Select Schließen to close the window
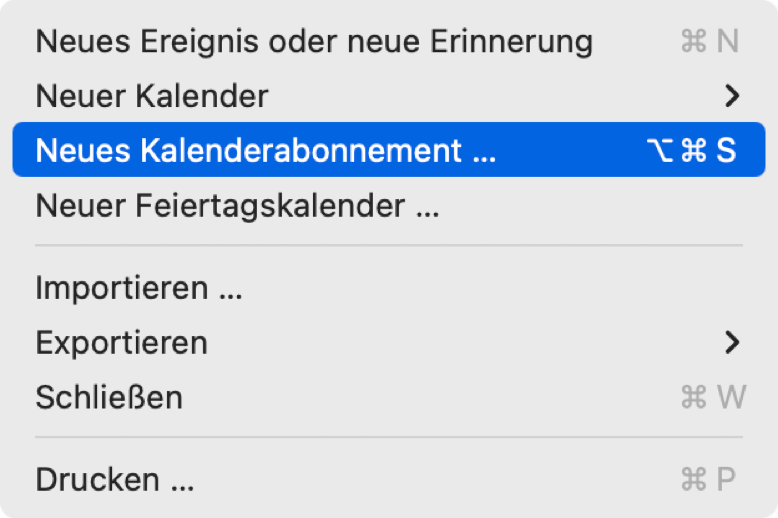Image resolution: width=778 pixels, height=518 pixels. coord(109,397)
